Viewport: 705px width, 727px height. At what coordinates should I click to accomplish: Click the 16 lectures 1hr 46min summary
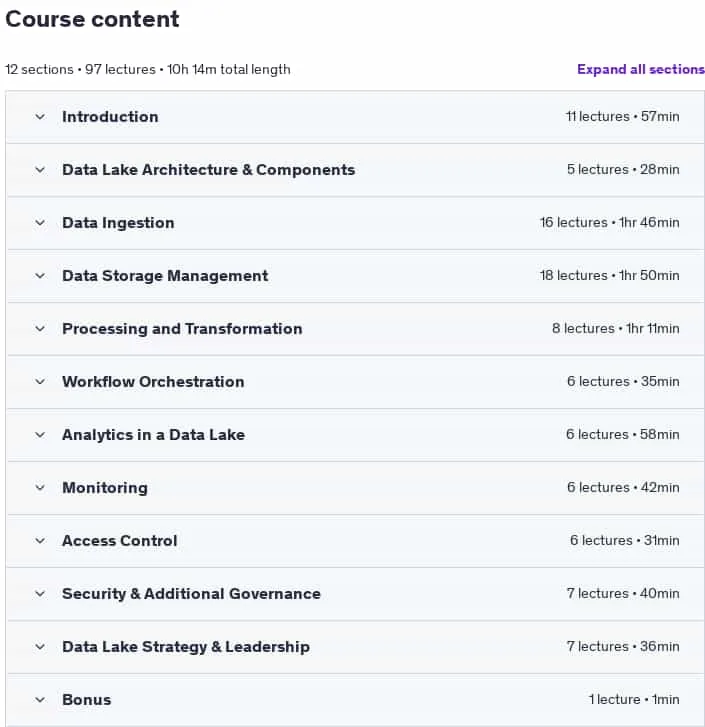pyautogui.click(x=610, y=223)
